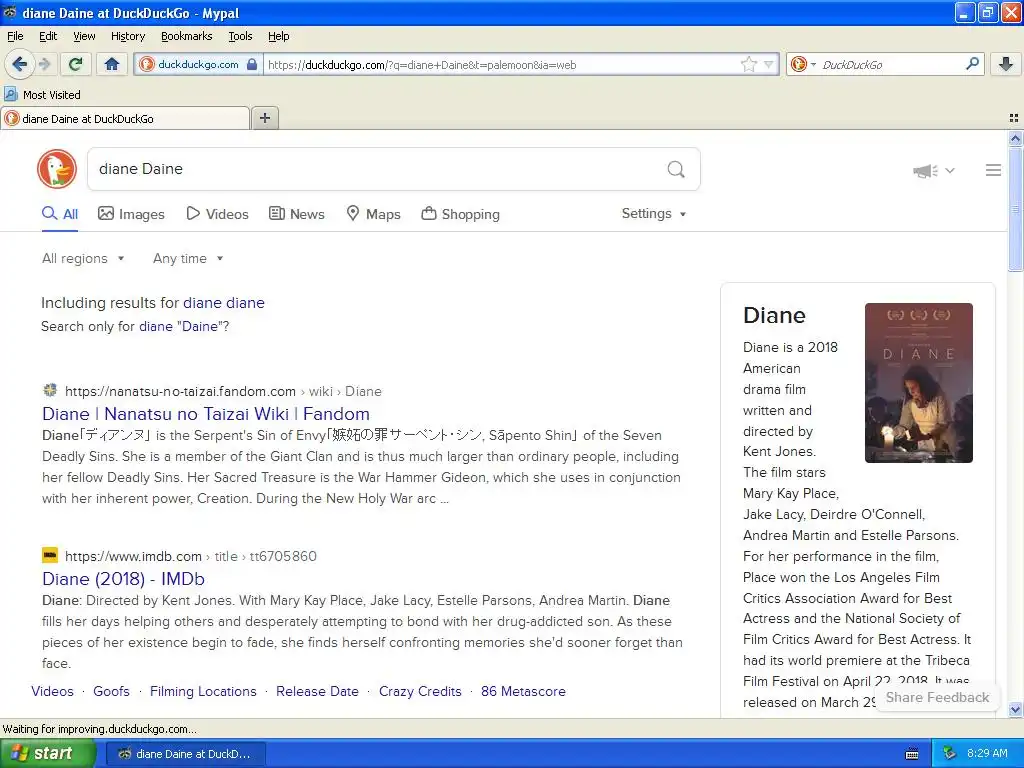Viewport: 1024px width, 768px height.
Task: Open the browser Home page button
Action: coord(112,64)
